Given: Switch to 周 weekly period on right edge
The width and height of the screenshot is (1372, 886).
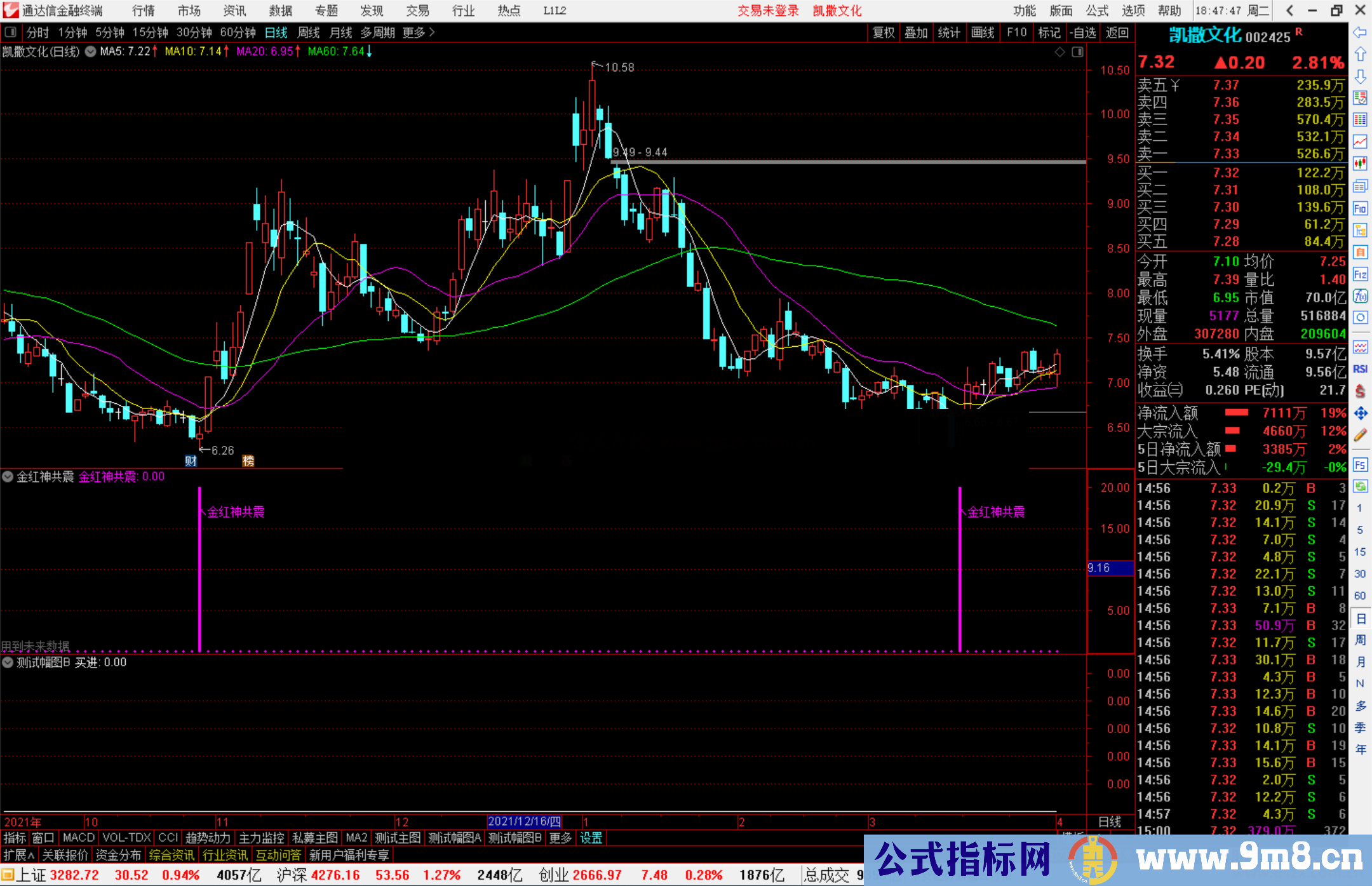Looking at the screenshot, I should (x=1361, y=639).
